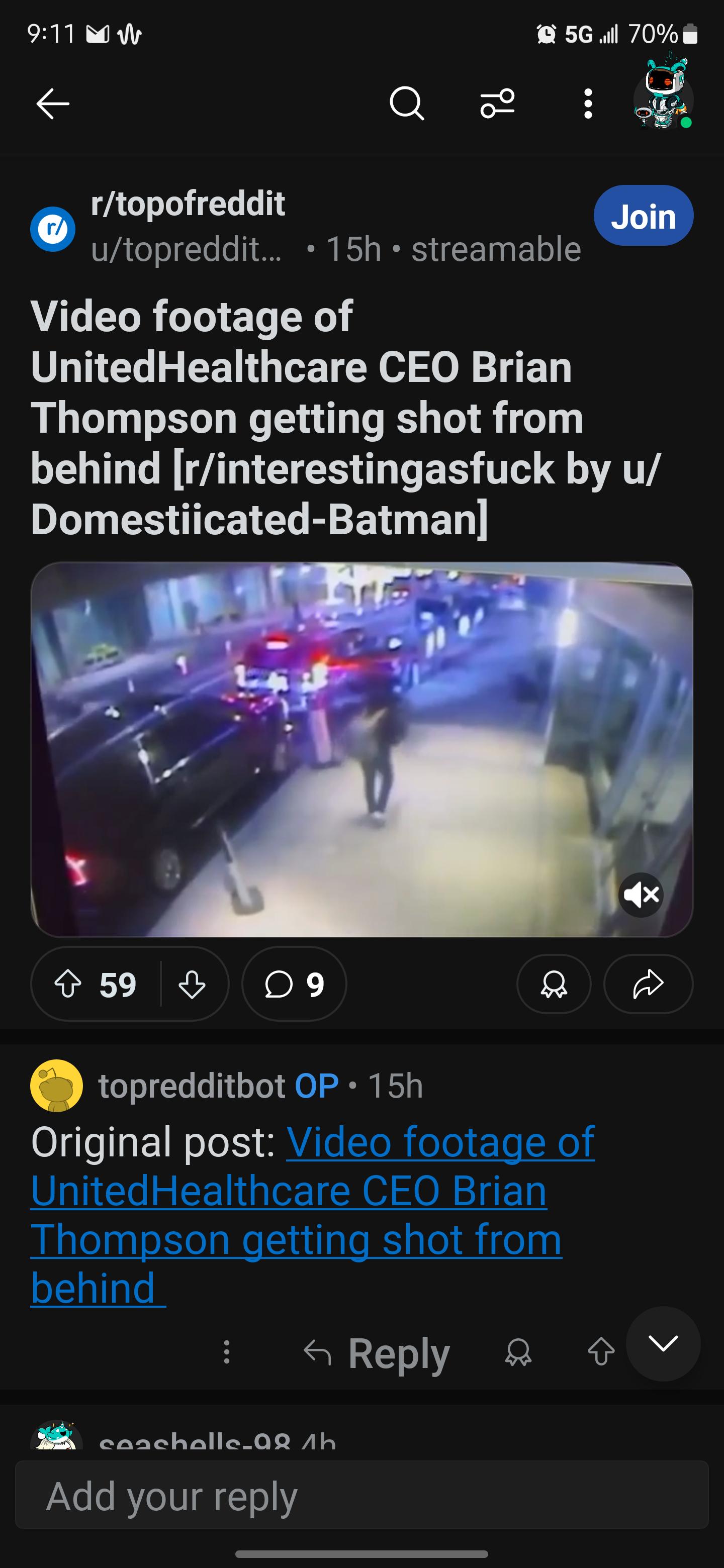724x1568 pixels.
Task: Upvote the topredditbot comment
Action: coord(600,1352)
